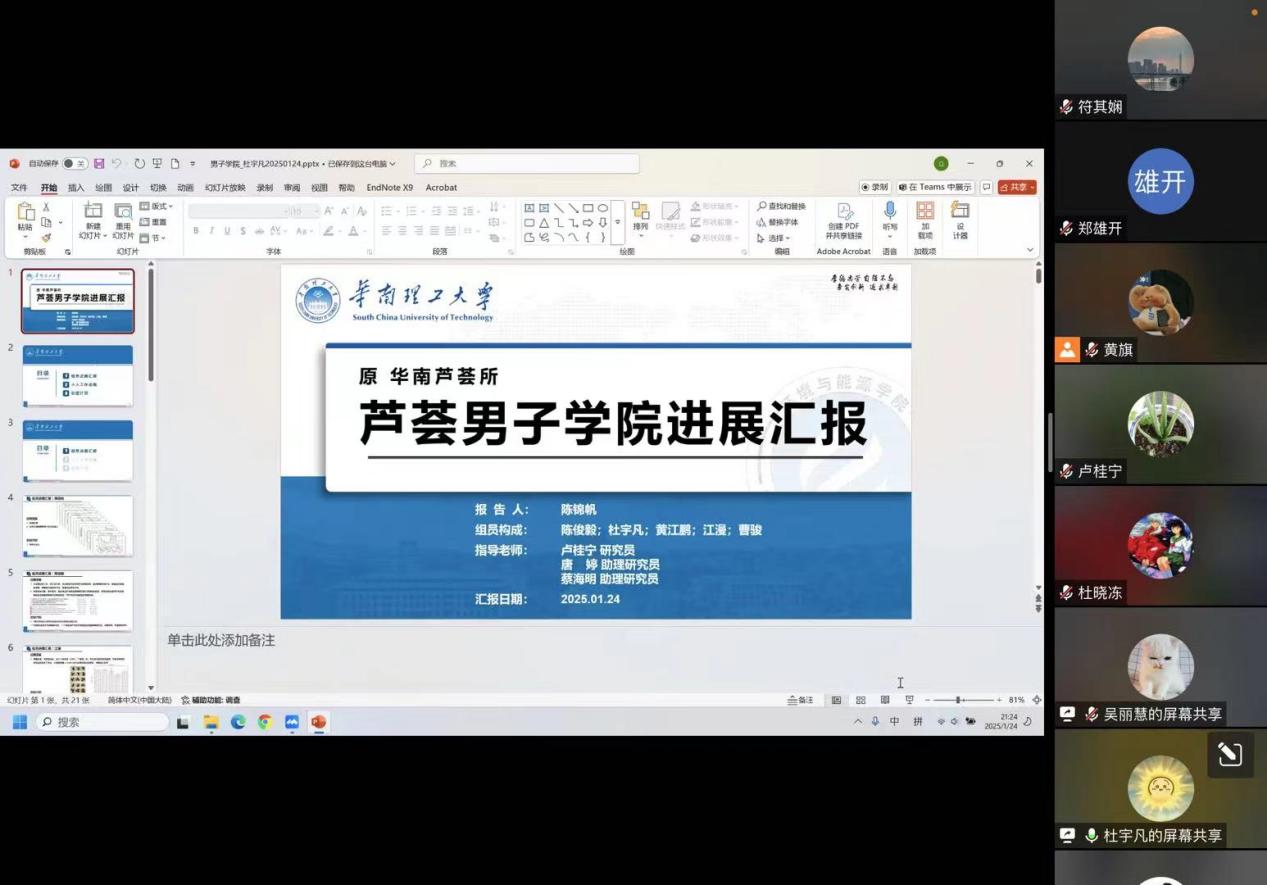
Task: Click the Present in Teams button
Action: click(x=935, y=187)
